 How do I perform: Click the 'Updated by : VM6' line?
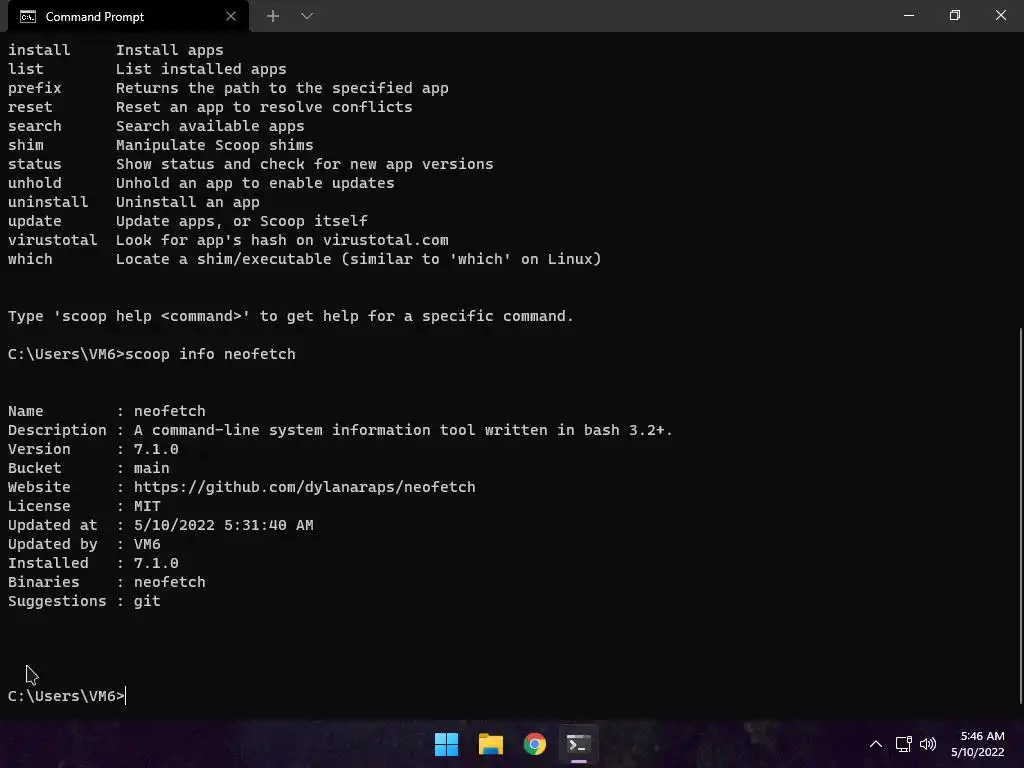[x=84, y=544]
